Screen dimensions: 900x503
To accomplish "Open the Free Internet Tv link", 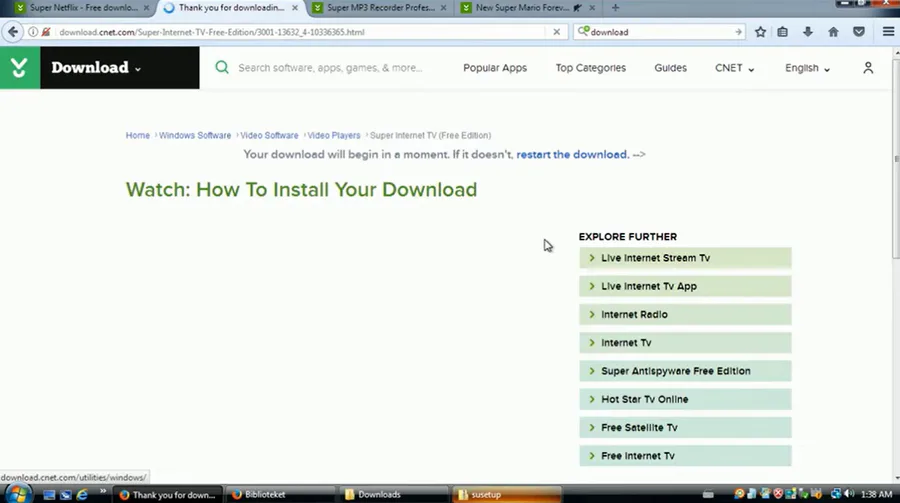I will (685, 456).
